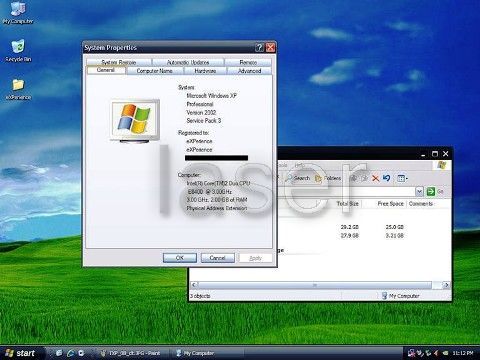
Task: Switch to the Hardware tab
Action: [x=205, y=71]
